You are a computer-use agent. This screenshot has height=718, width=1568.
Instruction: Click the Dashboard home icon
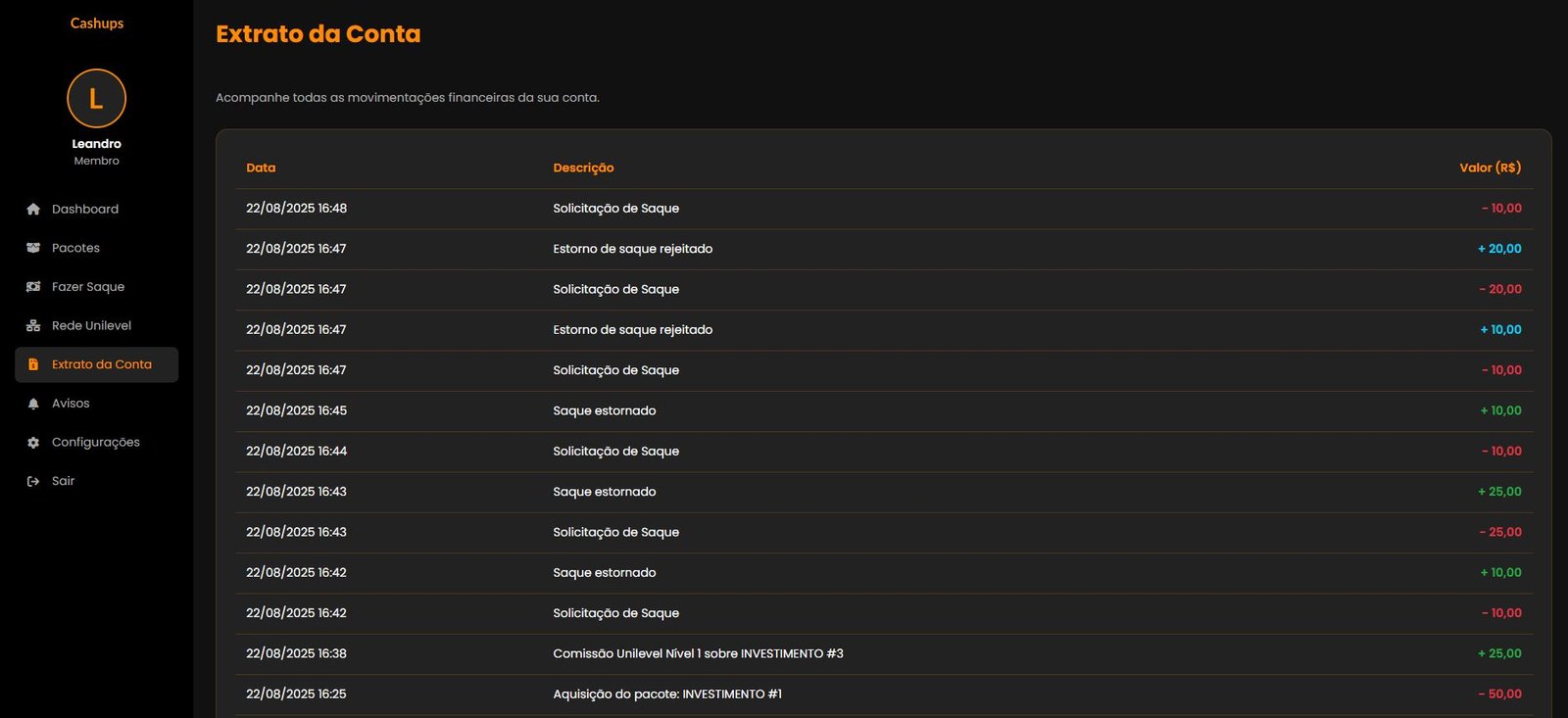point(33,209)
